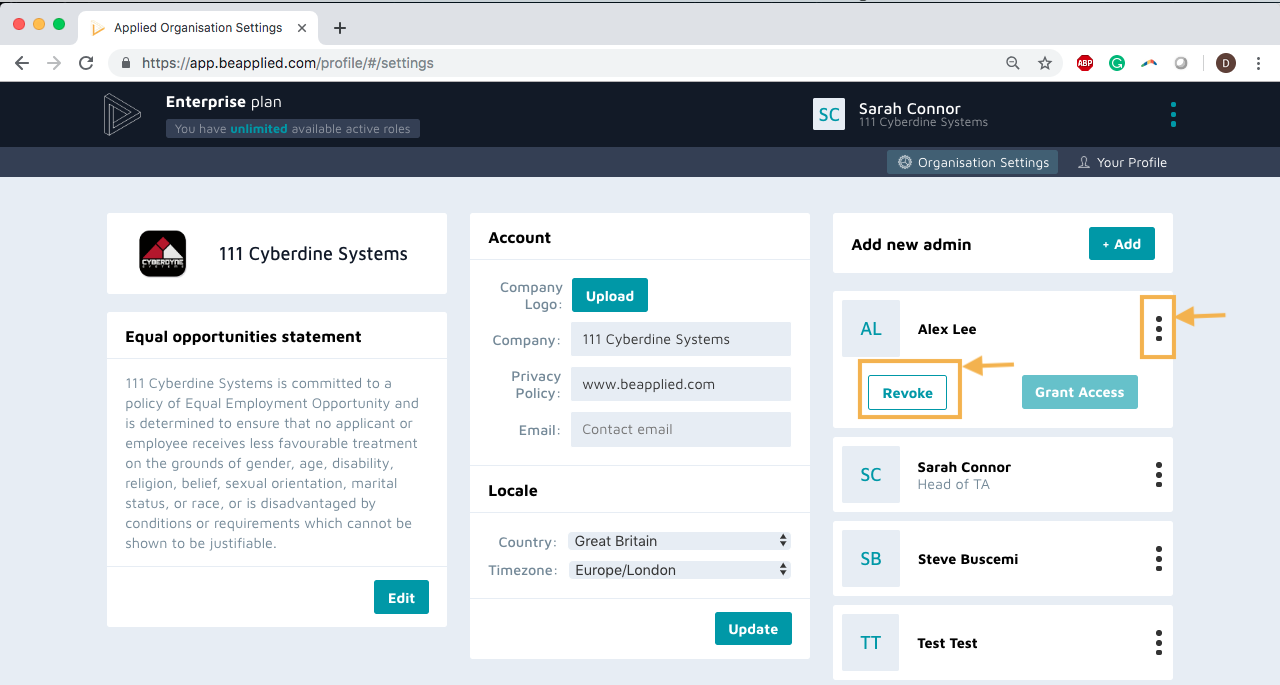The height and width of the screenshot is (685, 1280).
Task: Upload a company logo
Action: (609, 296)
